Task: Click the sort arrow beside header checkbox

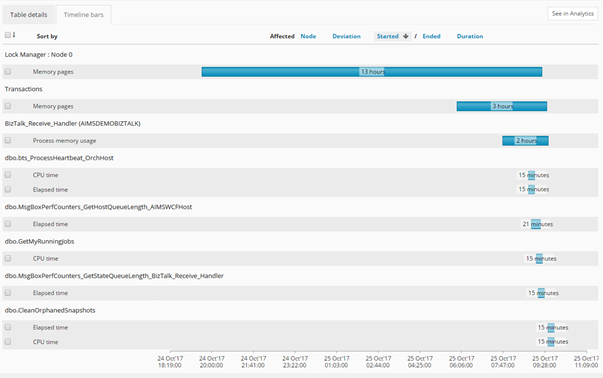Action: tap(14, 35)
